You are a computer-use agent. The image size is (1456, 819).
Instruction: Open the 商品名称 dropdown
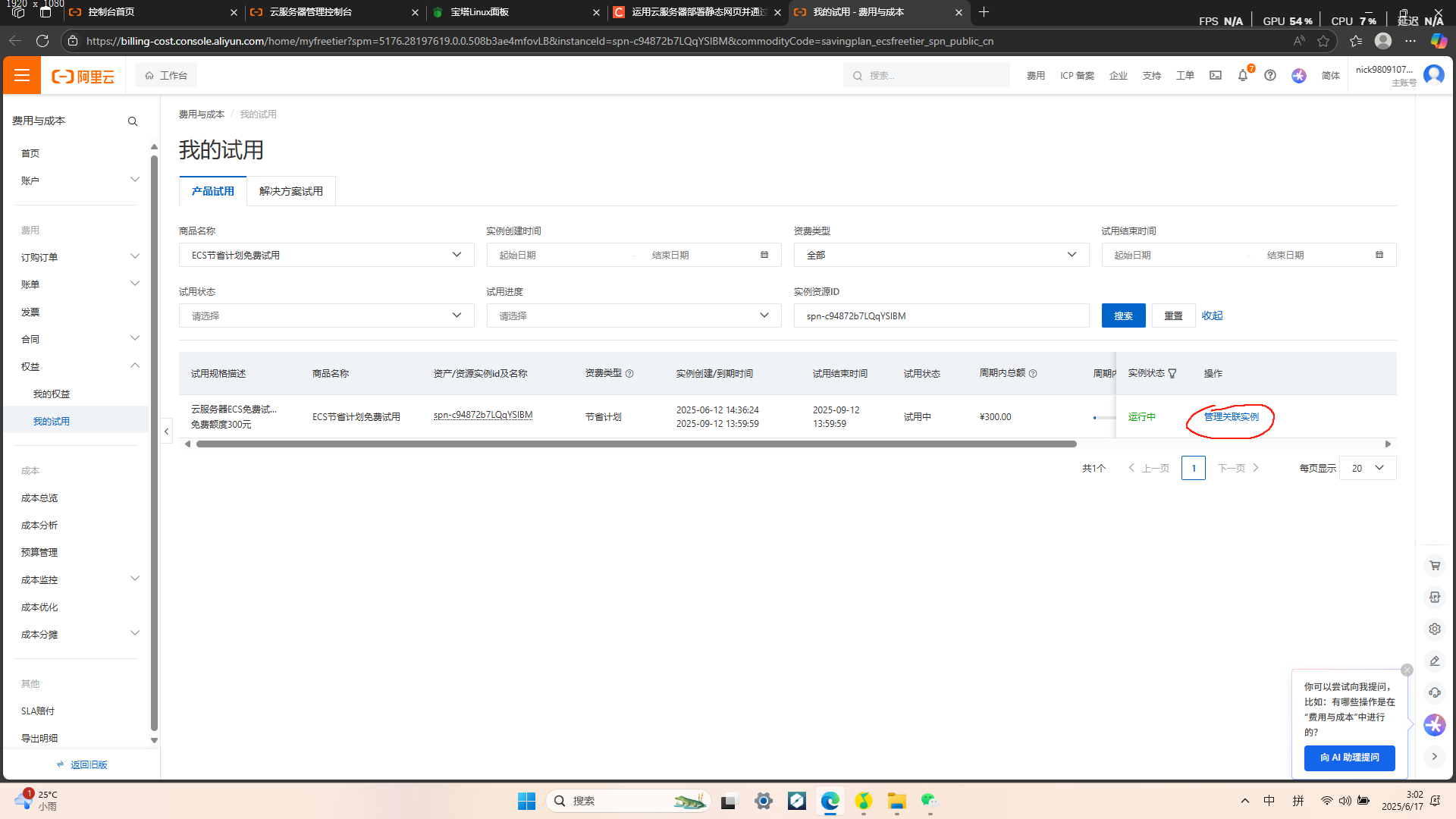tap(327, 255)
